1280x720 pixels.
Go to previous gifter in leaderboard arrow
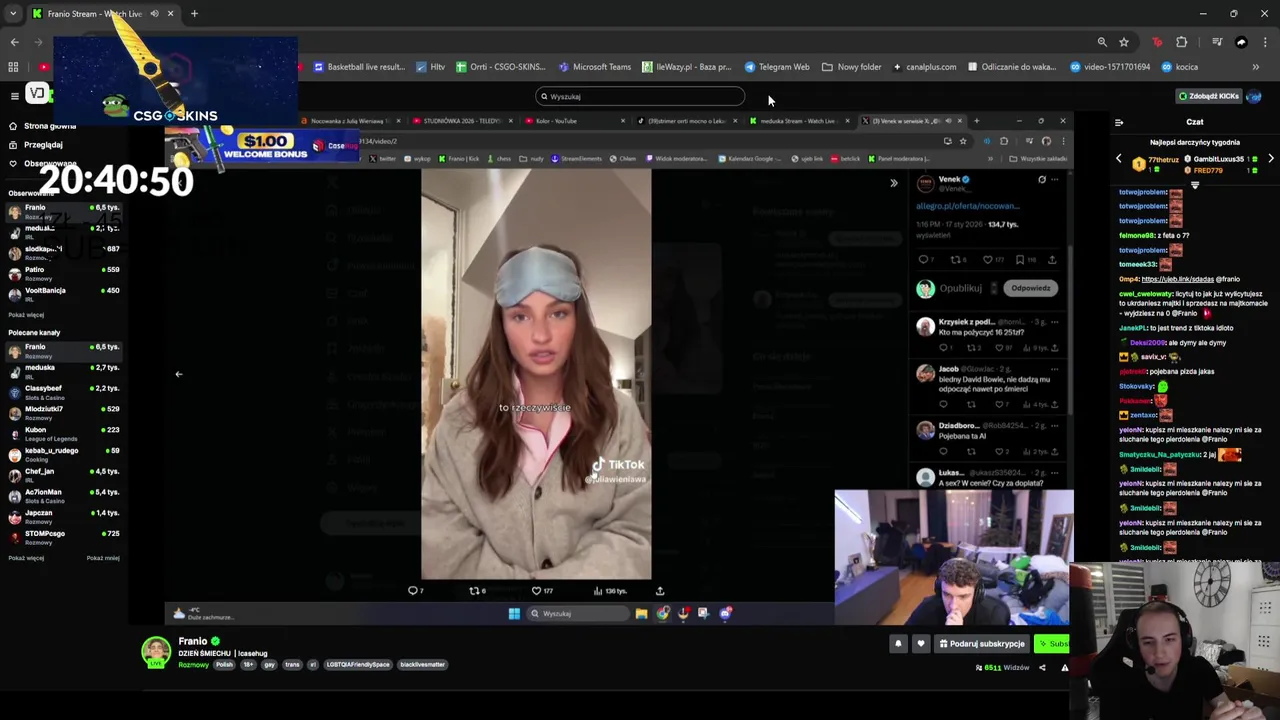tap(1119, 159)
